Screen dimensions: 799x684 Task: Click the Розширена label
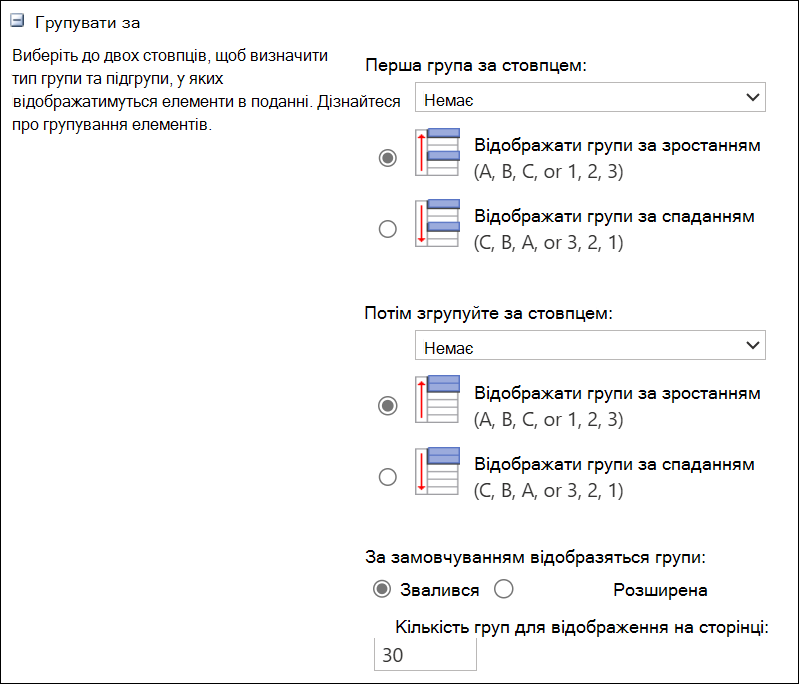[x=660, y=590]
